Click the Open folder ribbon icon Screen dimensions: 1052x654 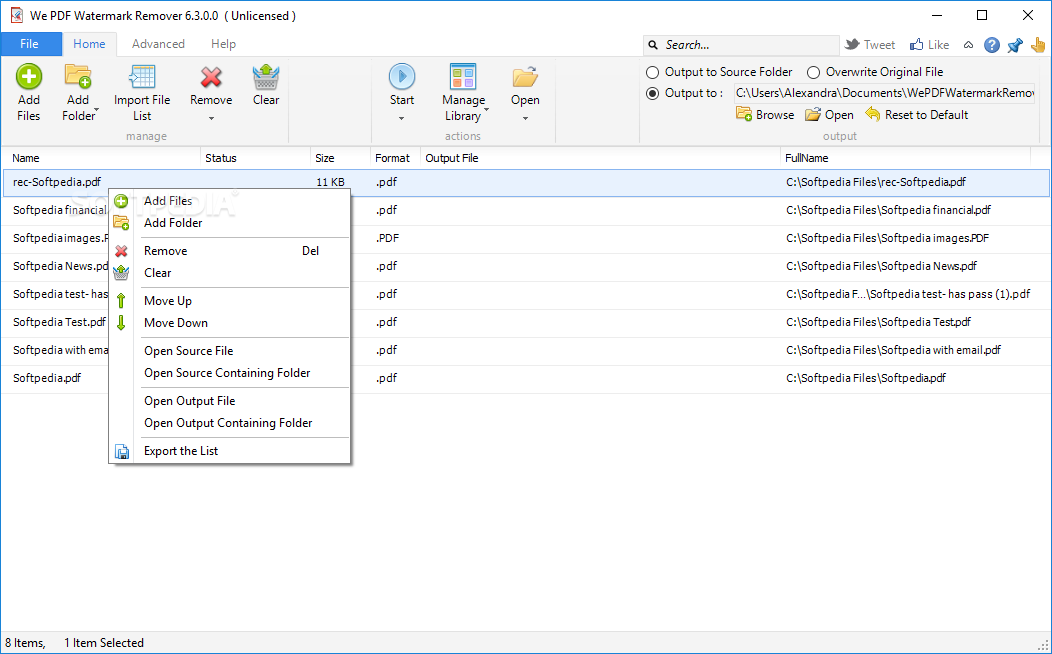pos(525,76)
